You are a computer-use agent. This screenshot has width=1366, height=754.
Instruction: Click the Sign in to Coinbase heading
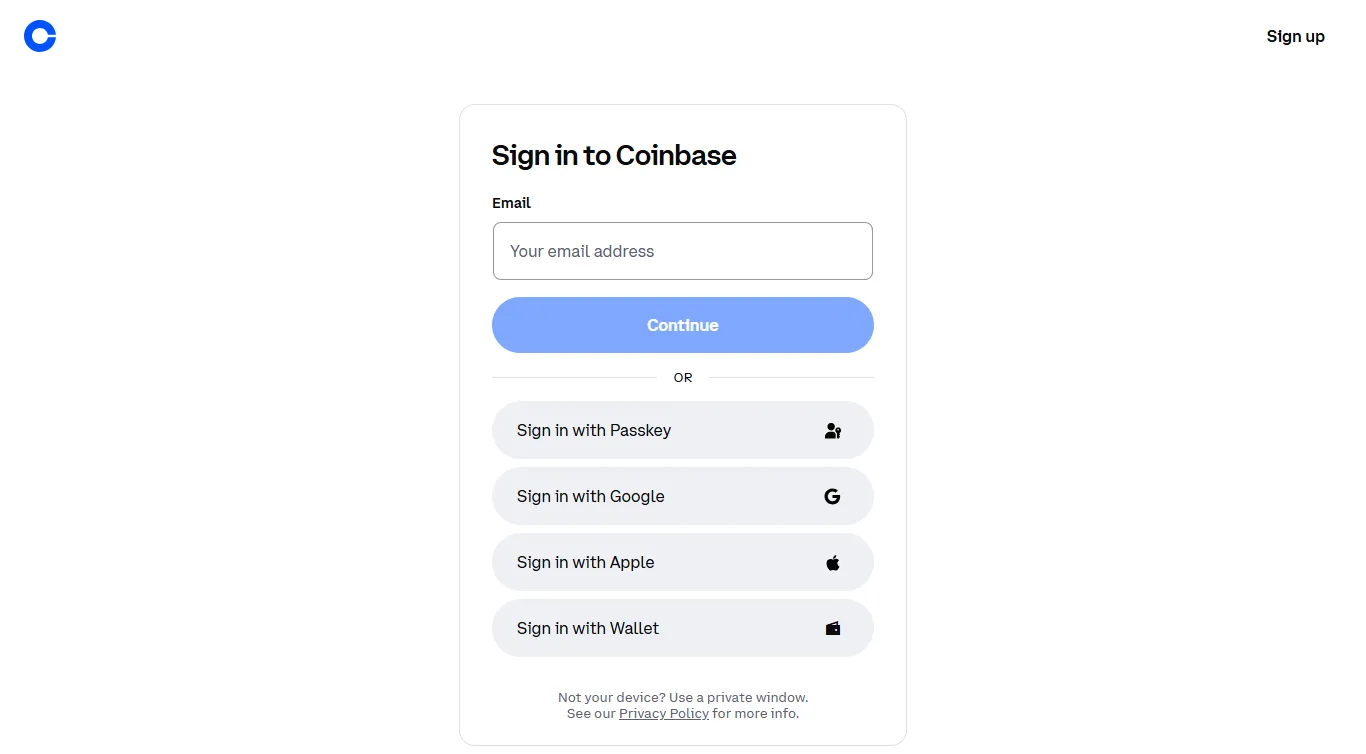pyautogui.click(x=613, y=155)
